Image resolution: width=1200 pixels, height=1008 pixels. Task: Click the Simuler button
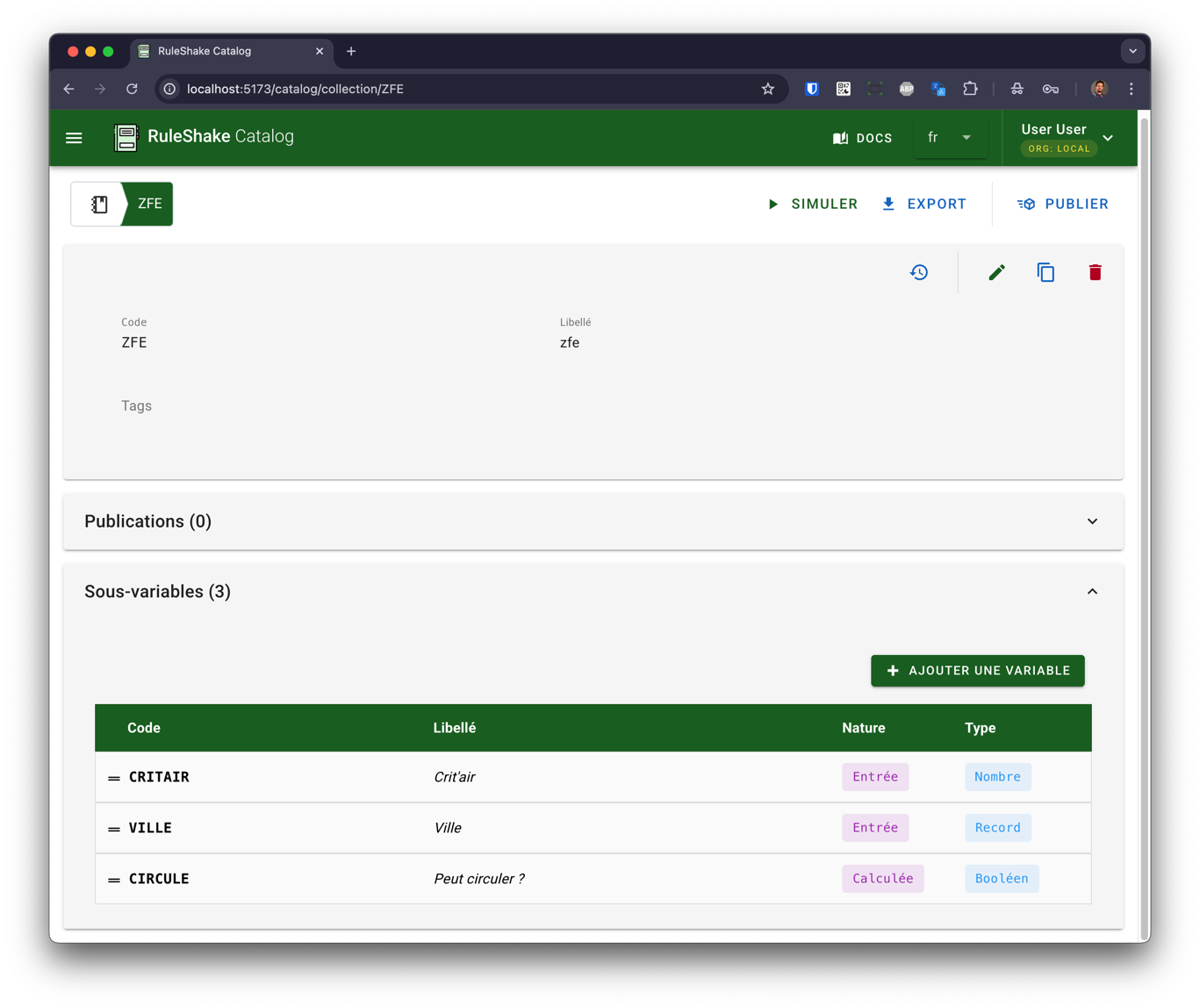click(812, 204)
